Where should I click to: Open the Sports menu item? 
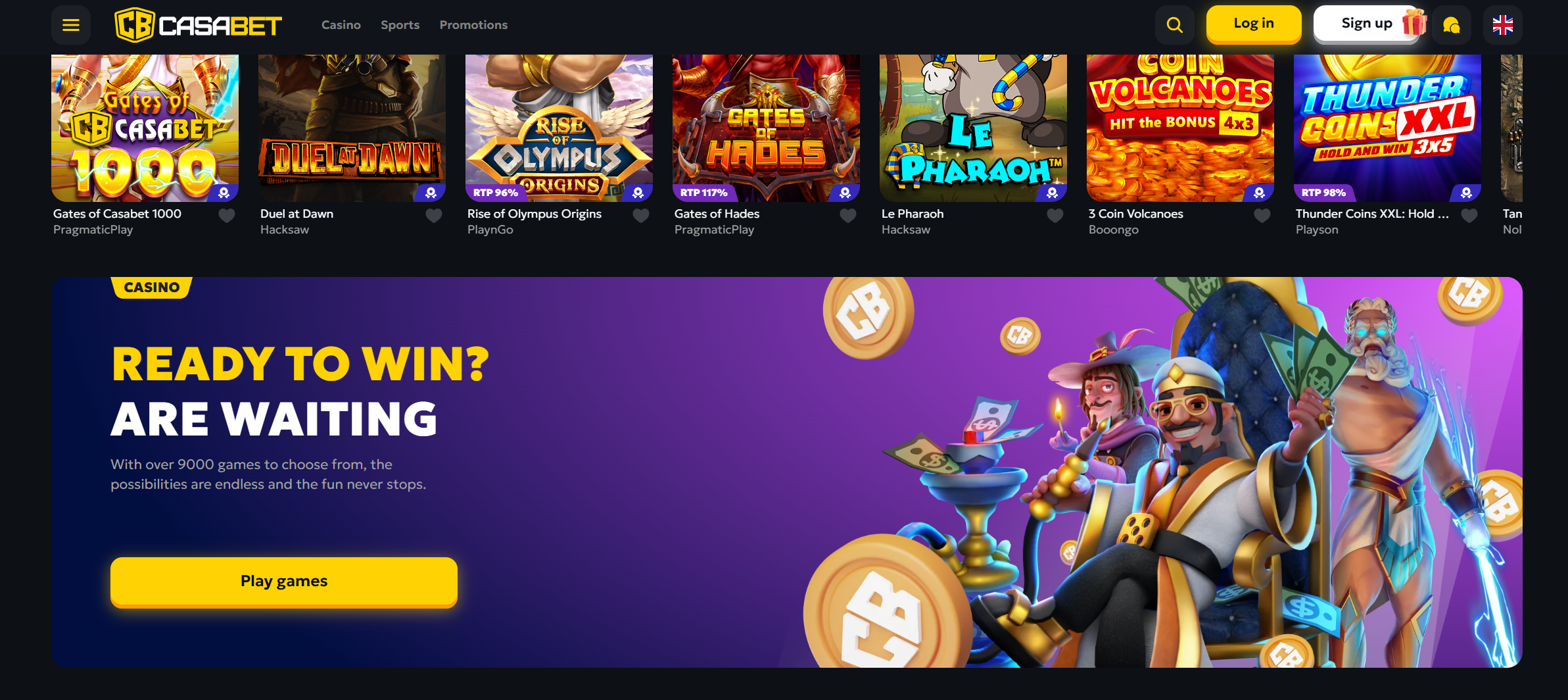[400, 25]
